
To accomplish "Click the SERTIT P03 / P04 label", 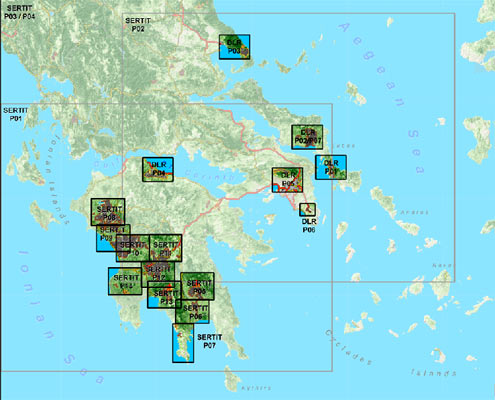I will (x=19, y=12).
